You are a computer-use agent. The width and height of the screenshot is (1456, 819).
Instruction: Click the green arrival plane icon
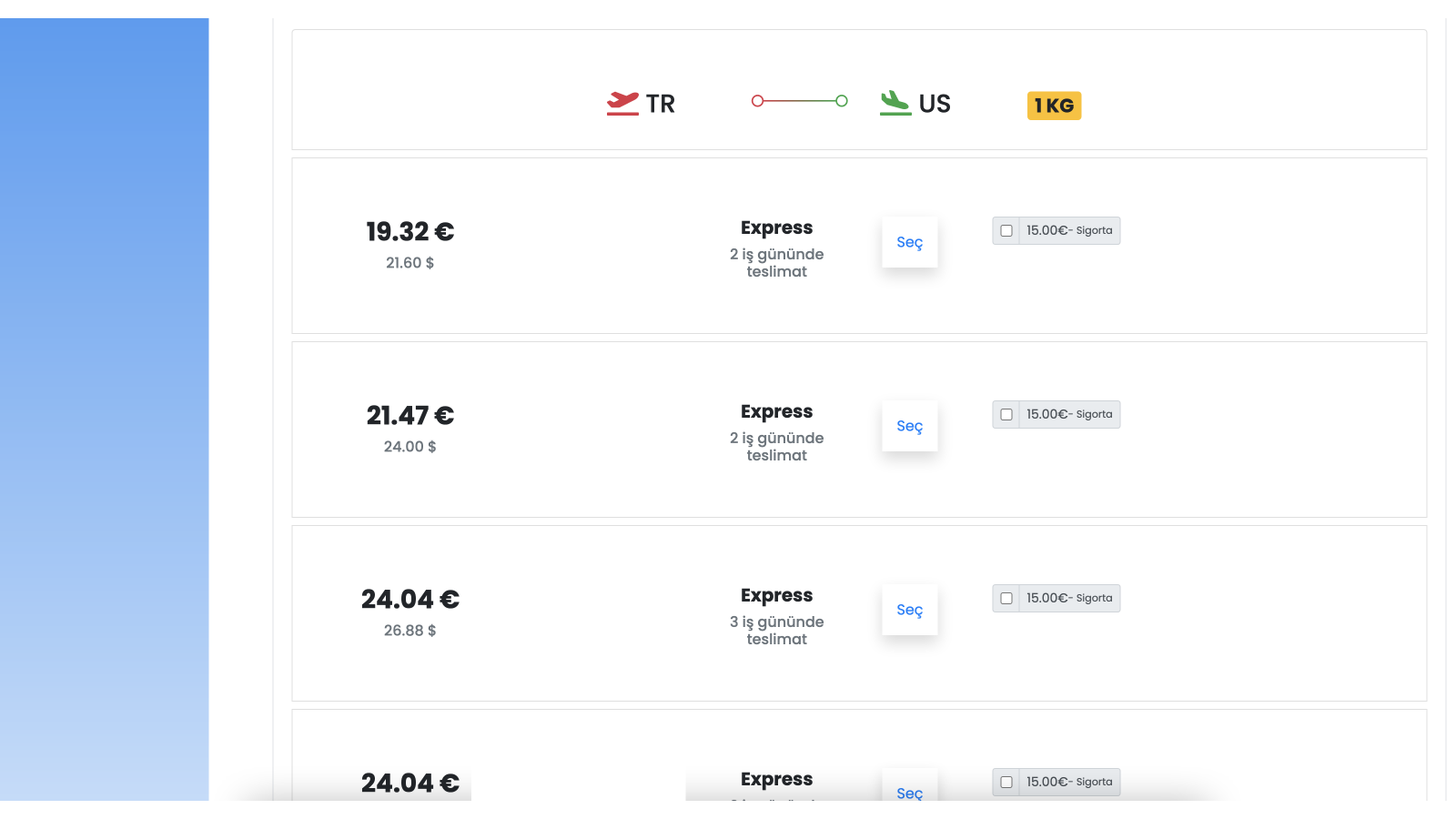895,103
